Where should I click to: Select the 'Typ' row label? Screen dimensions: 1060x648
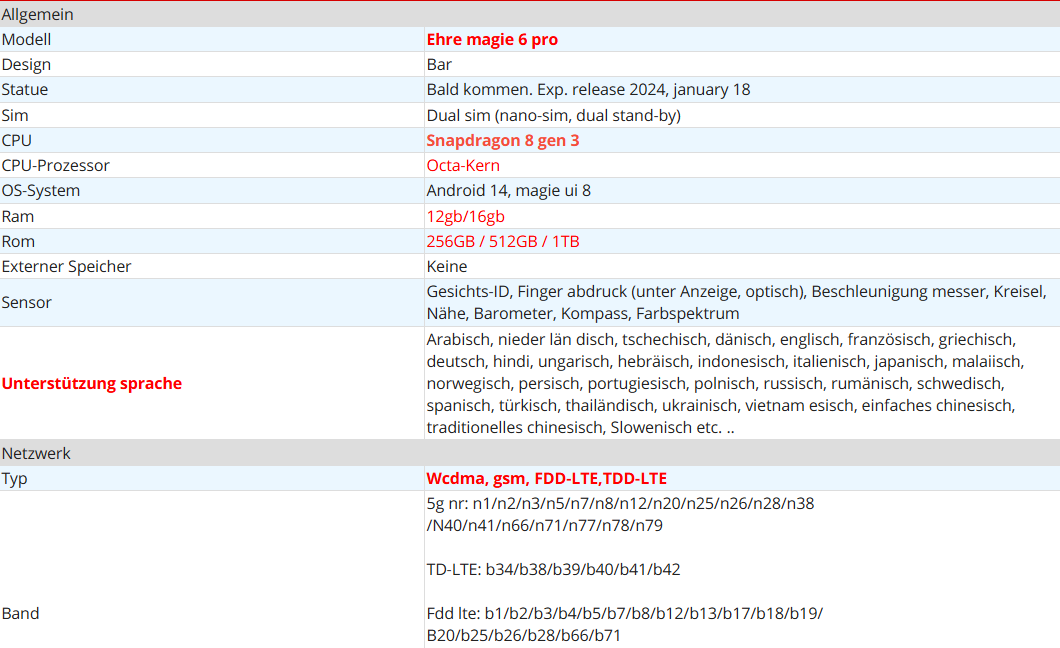point(14,478)
